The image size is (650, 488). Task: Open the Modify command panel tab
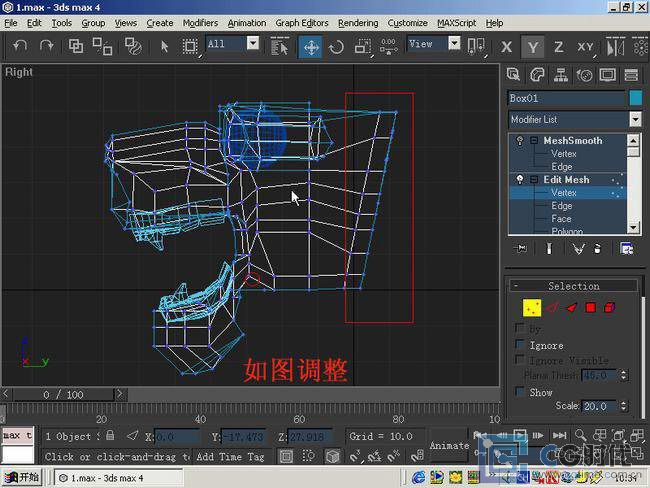point(537,75)
